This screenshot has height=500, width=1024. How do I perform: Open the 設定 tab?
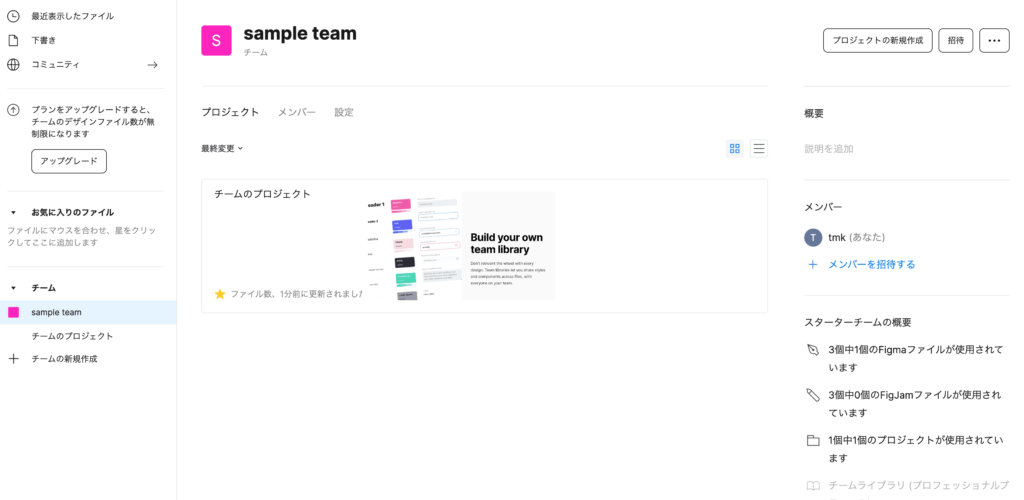(x=344, y=112)
